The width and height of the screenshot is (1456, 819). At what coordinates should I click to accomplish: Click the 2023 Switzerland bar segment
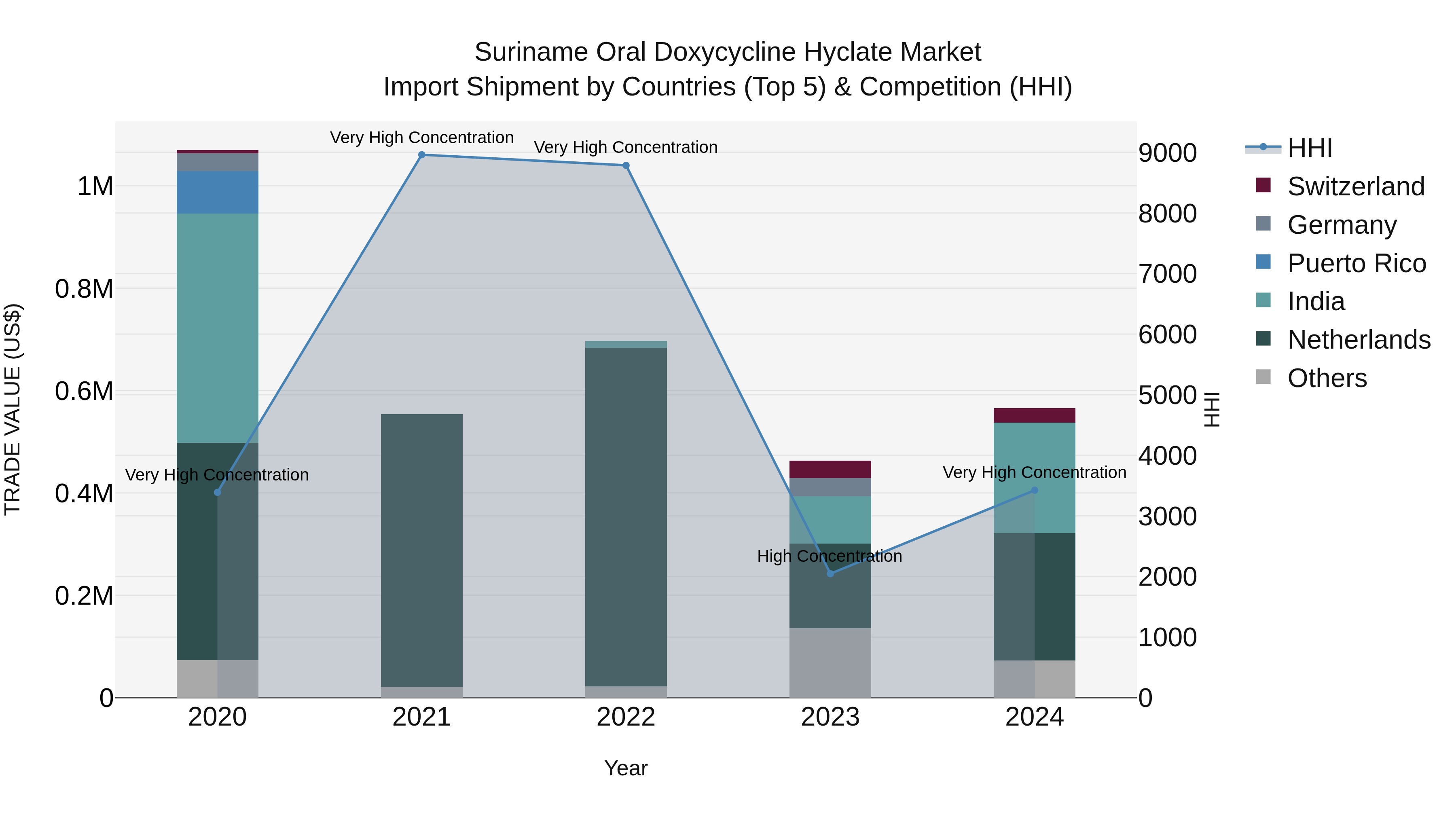tap(830, 470)
